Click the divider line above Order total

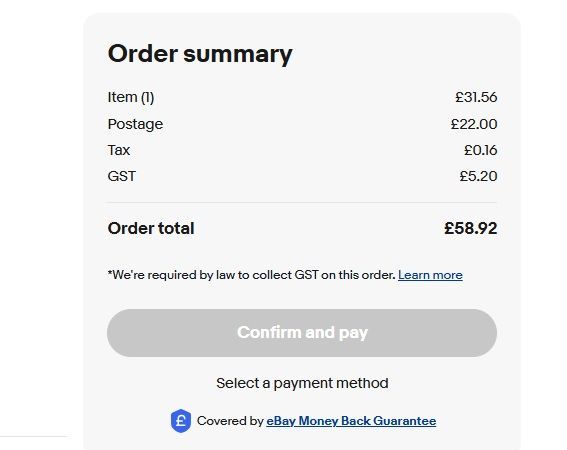(x=302, y=203)
